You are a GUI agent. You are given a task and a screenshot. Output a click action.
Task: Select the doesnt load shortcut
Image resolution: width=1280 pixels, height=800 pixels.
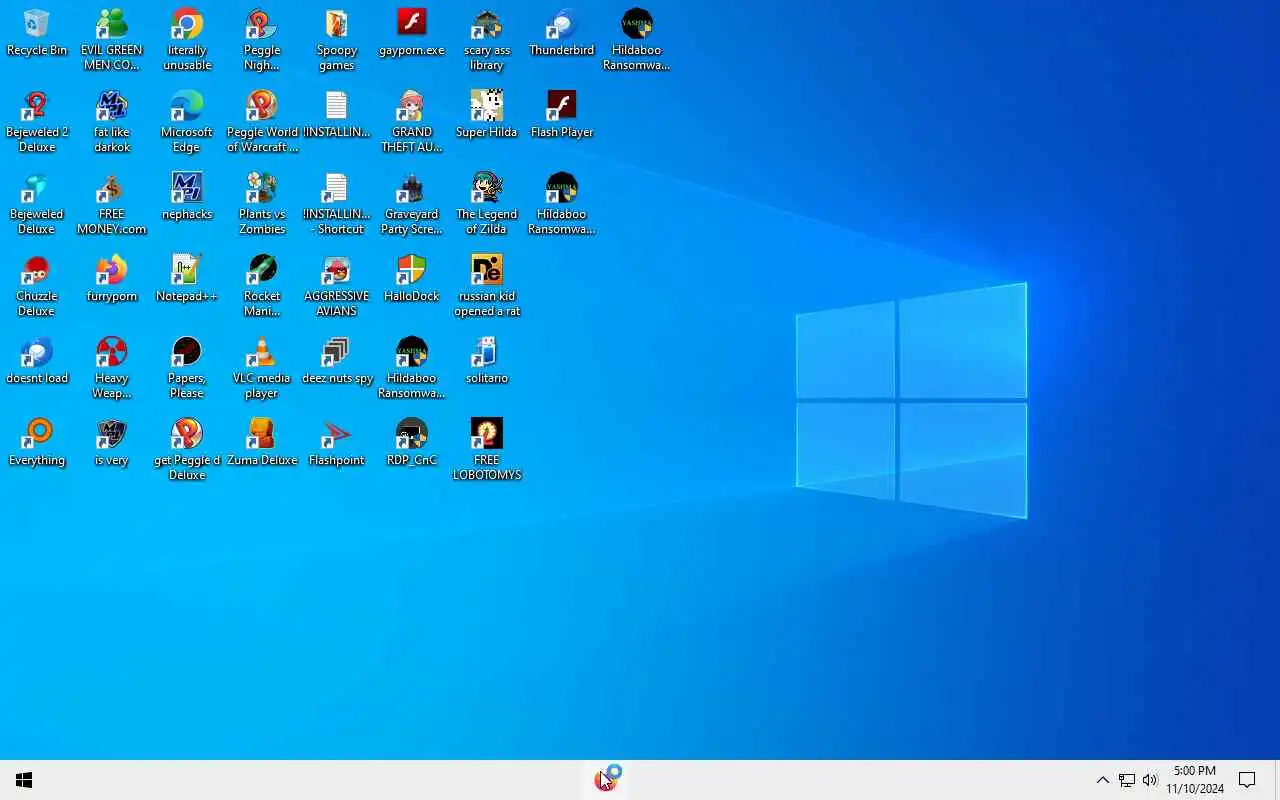coord(36,361)
